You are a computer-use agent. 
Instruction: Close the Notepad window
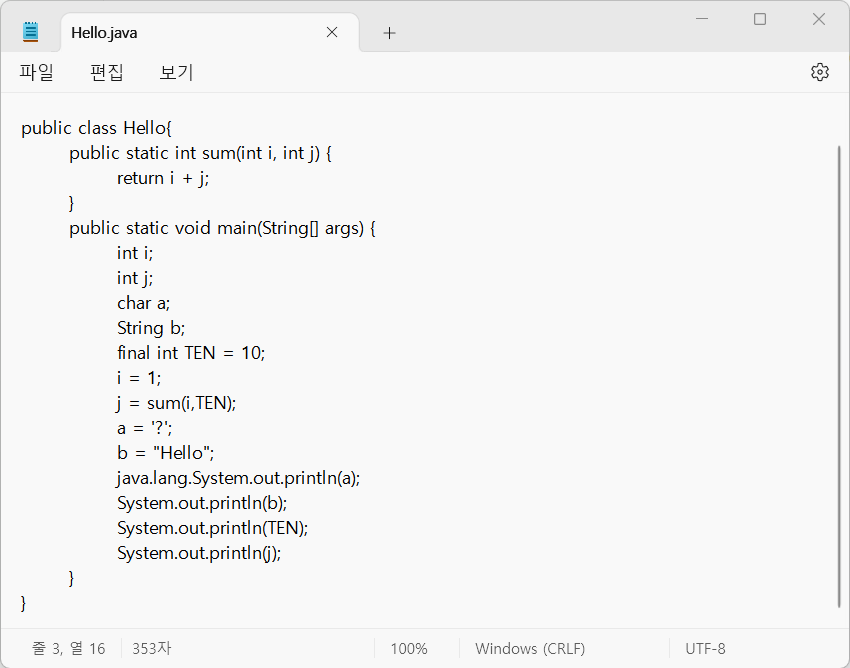click(x=819, y=19)
